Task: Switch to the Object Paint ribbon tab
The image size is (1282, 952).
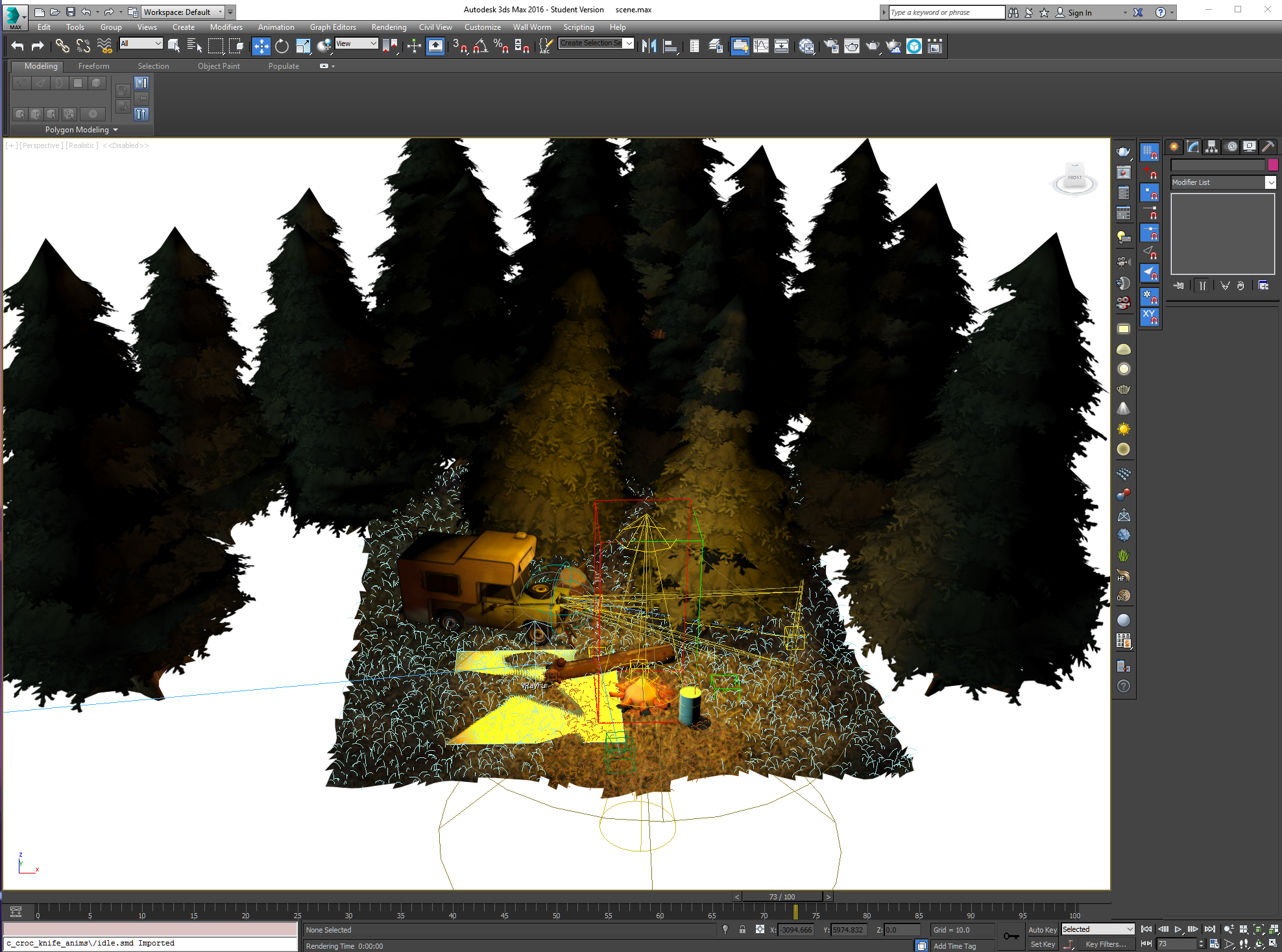Action: [219, 66]
